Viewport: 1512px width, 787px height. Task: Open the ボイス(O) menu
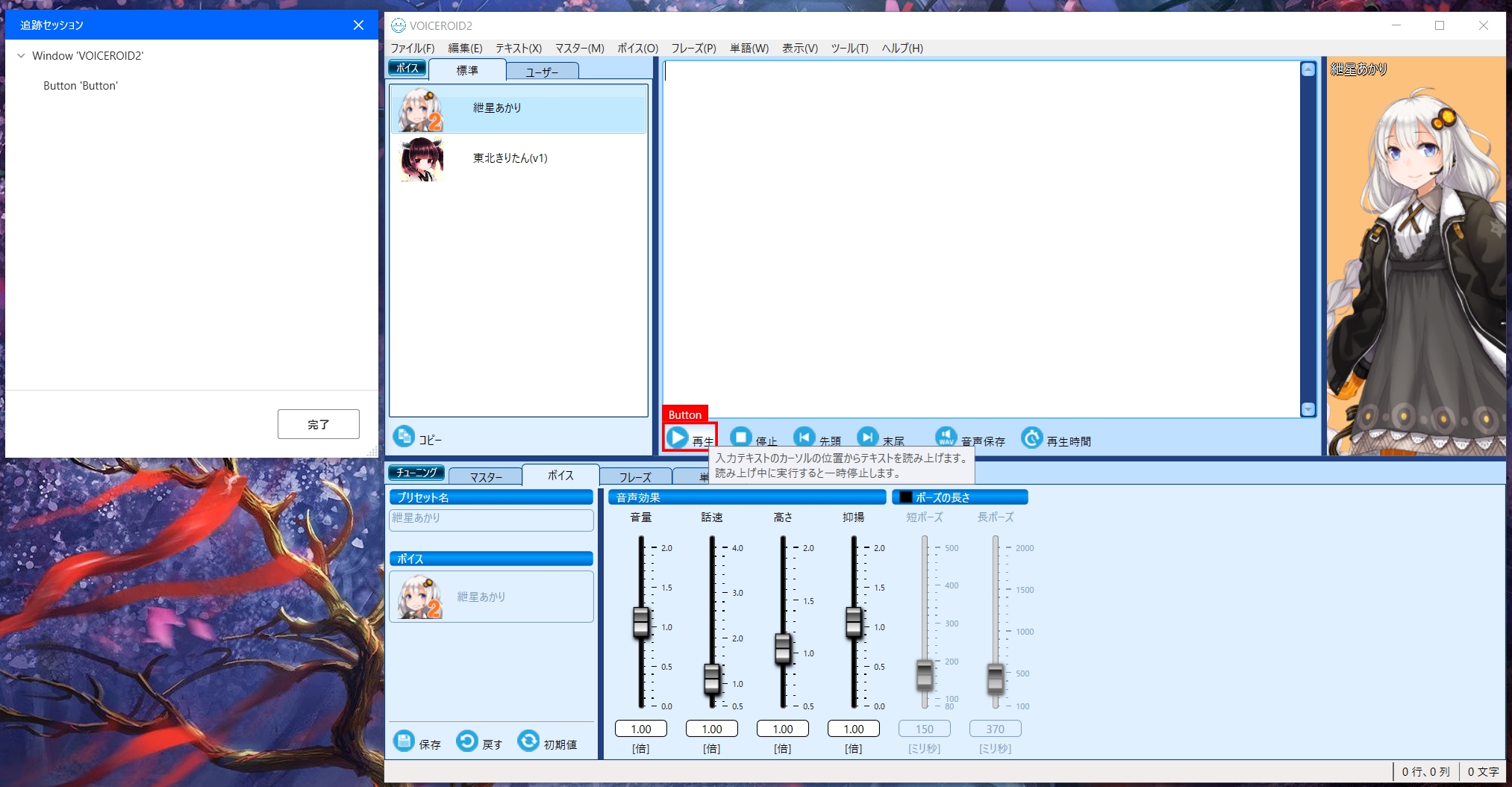tap(638, 48)
